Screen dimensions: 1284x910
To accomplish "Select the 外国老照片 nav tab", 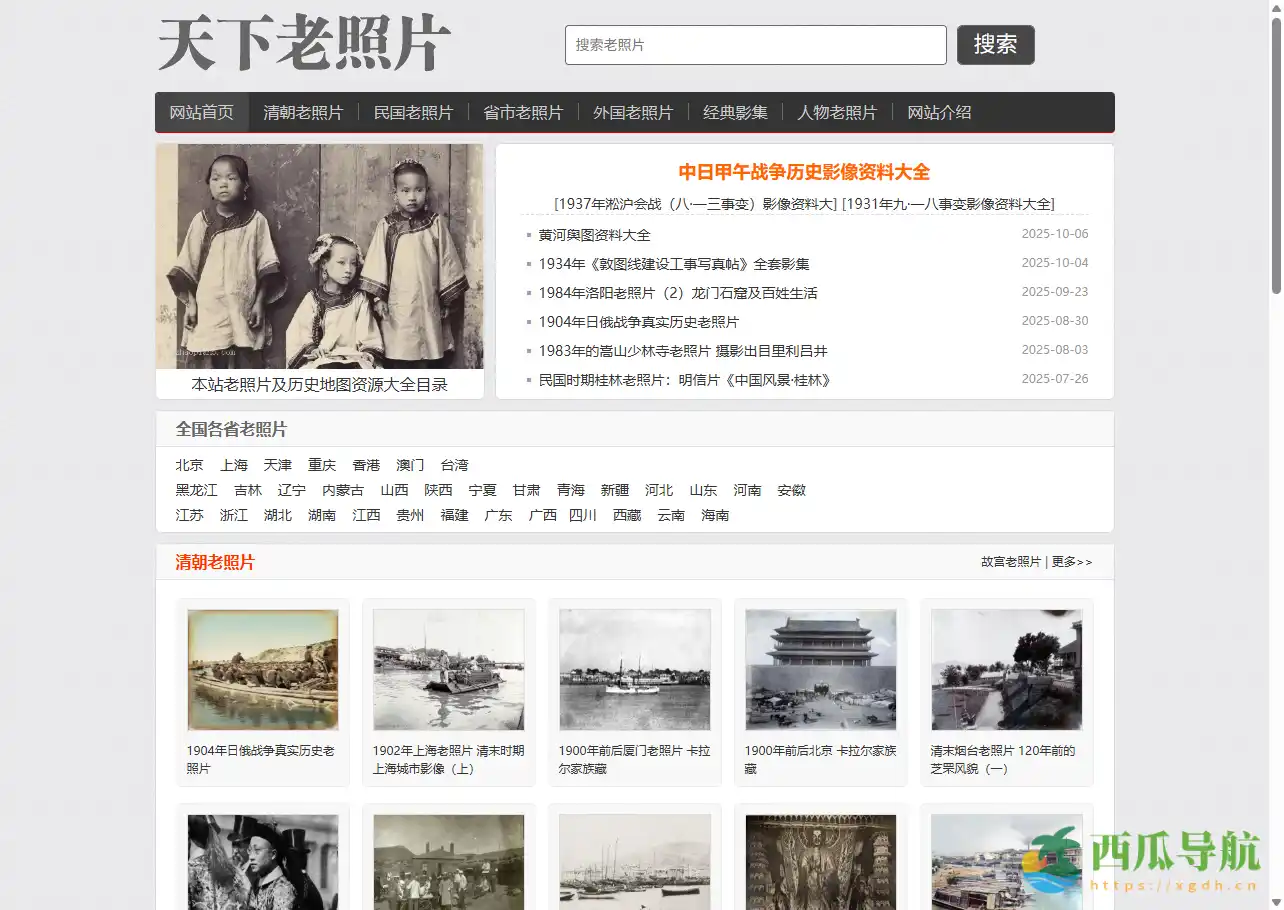I will (x=633, y=112).
